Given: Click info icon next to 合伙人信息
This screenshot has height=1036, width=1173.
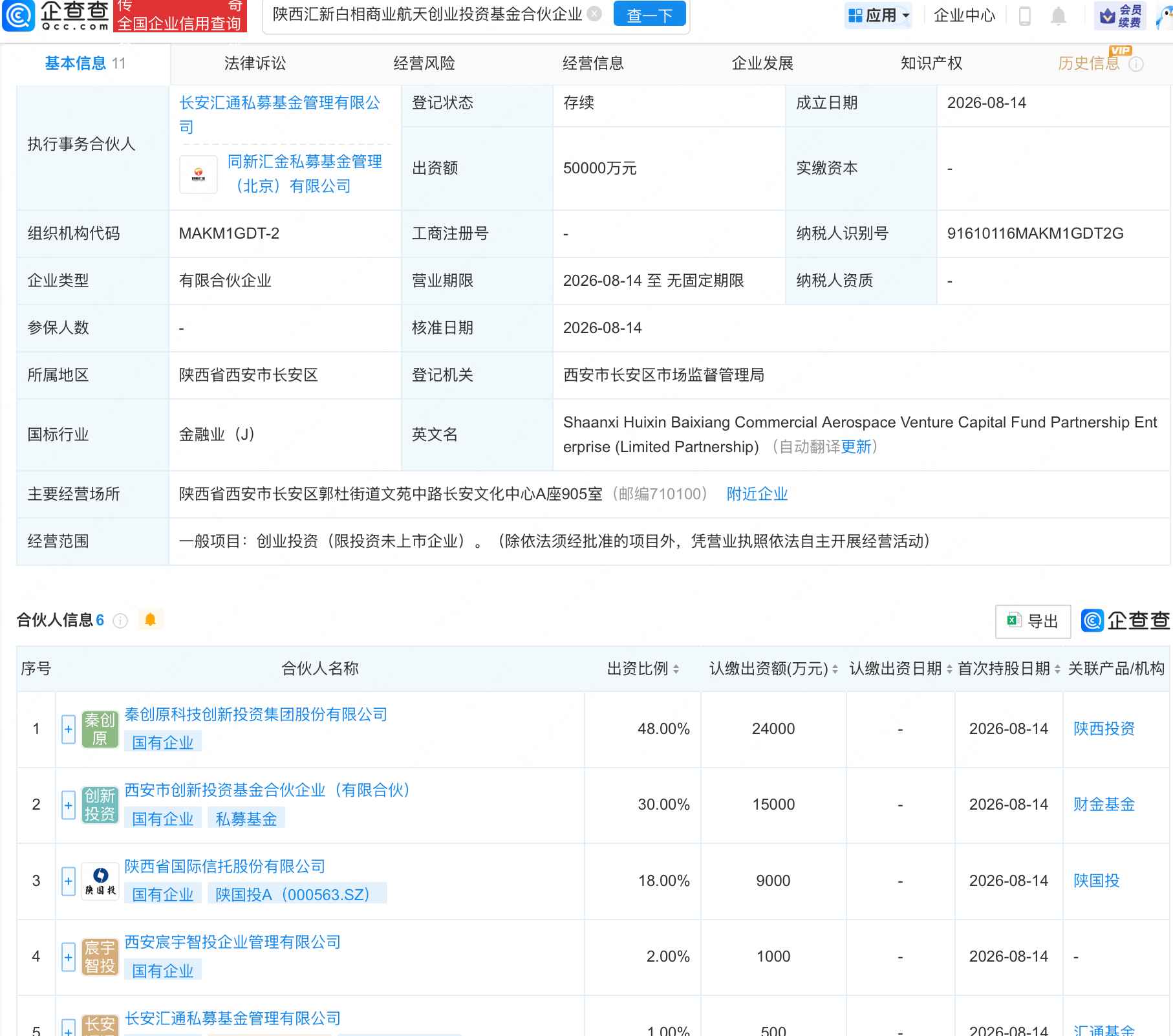Looking at the screenshot, I should pyautogui.click(x=120, y=621).
